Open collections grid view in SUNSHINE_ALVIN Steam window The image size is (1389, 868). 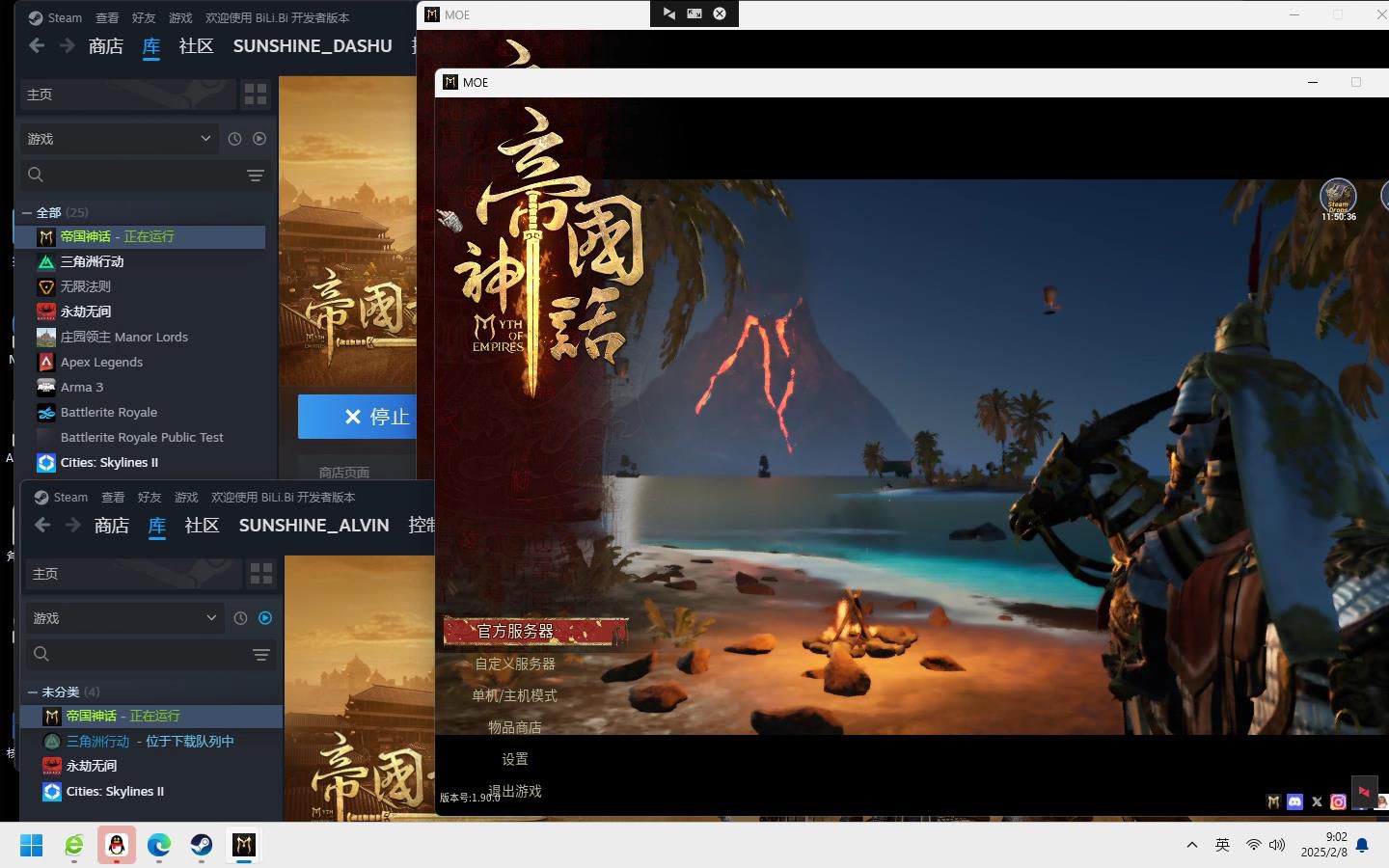point(261,573)
